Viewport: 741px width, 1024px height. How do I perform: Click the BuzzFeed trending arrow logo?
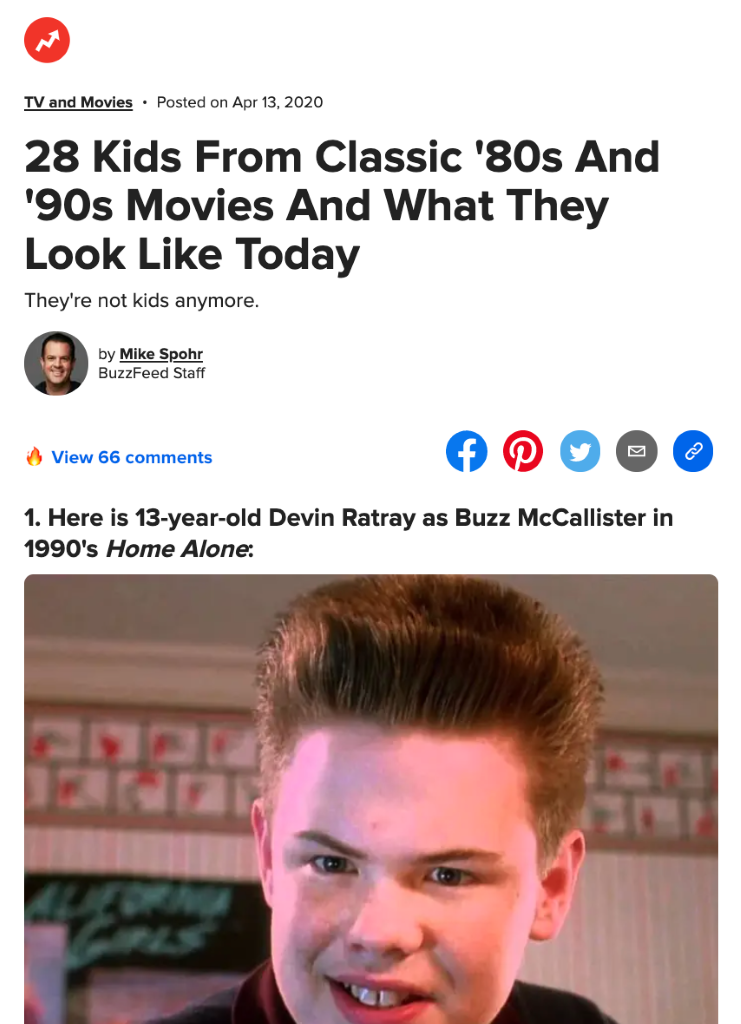coord(47,40)
